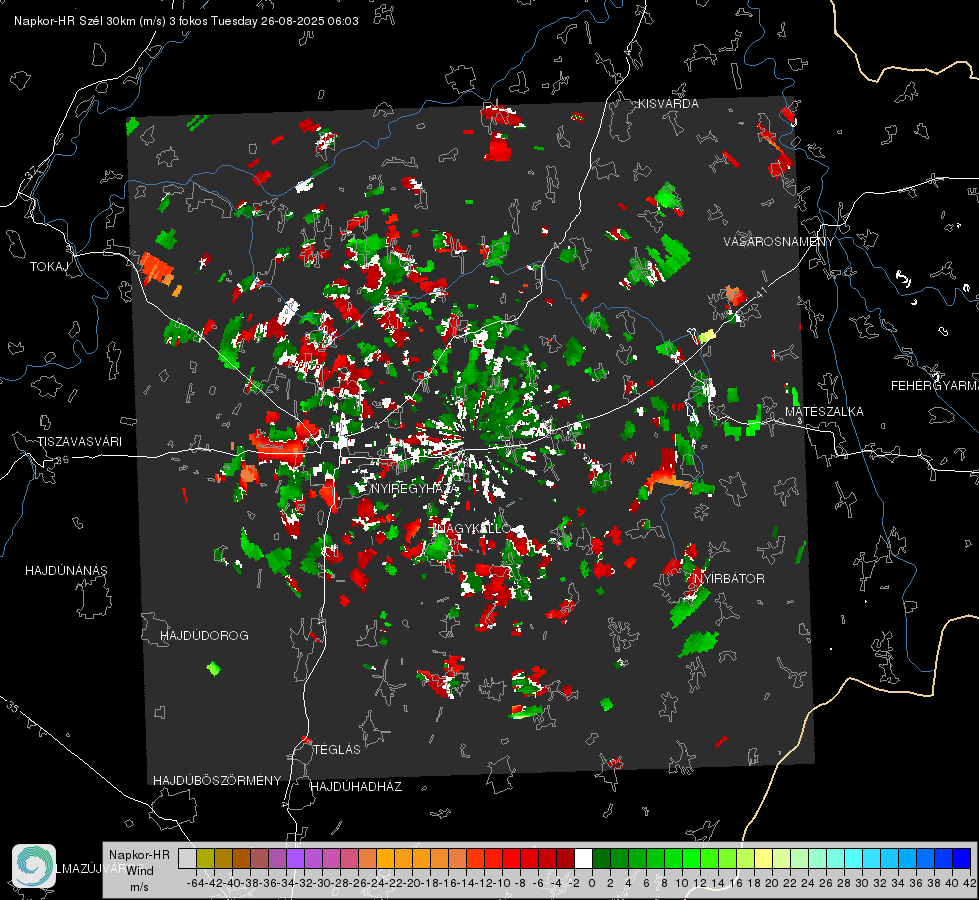This screenshot has height=900, width=979.
Task: Select the NAGYKÁLLÓ town label
Action: click(x=472, y=528)
